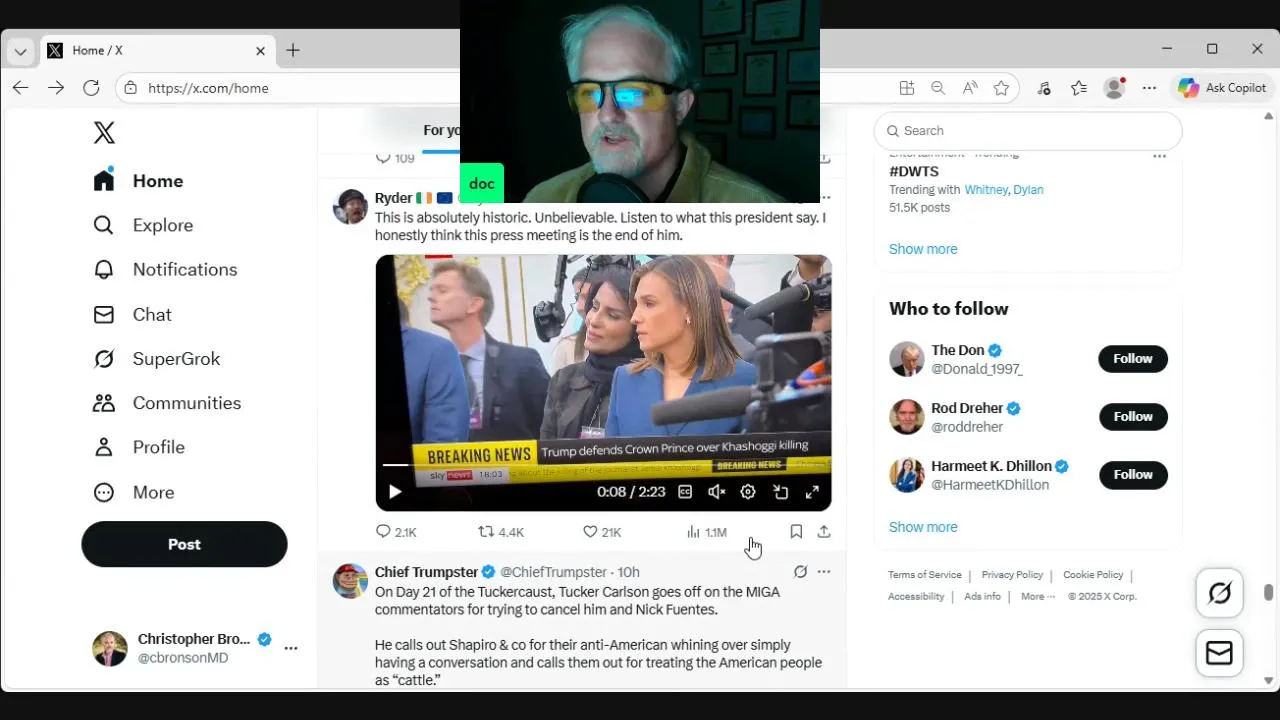Screen dimensions: 1280x720
Task: Open Ads info footer link
Action: coord(982,597)
